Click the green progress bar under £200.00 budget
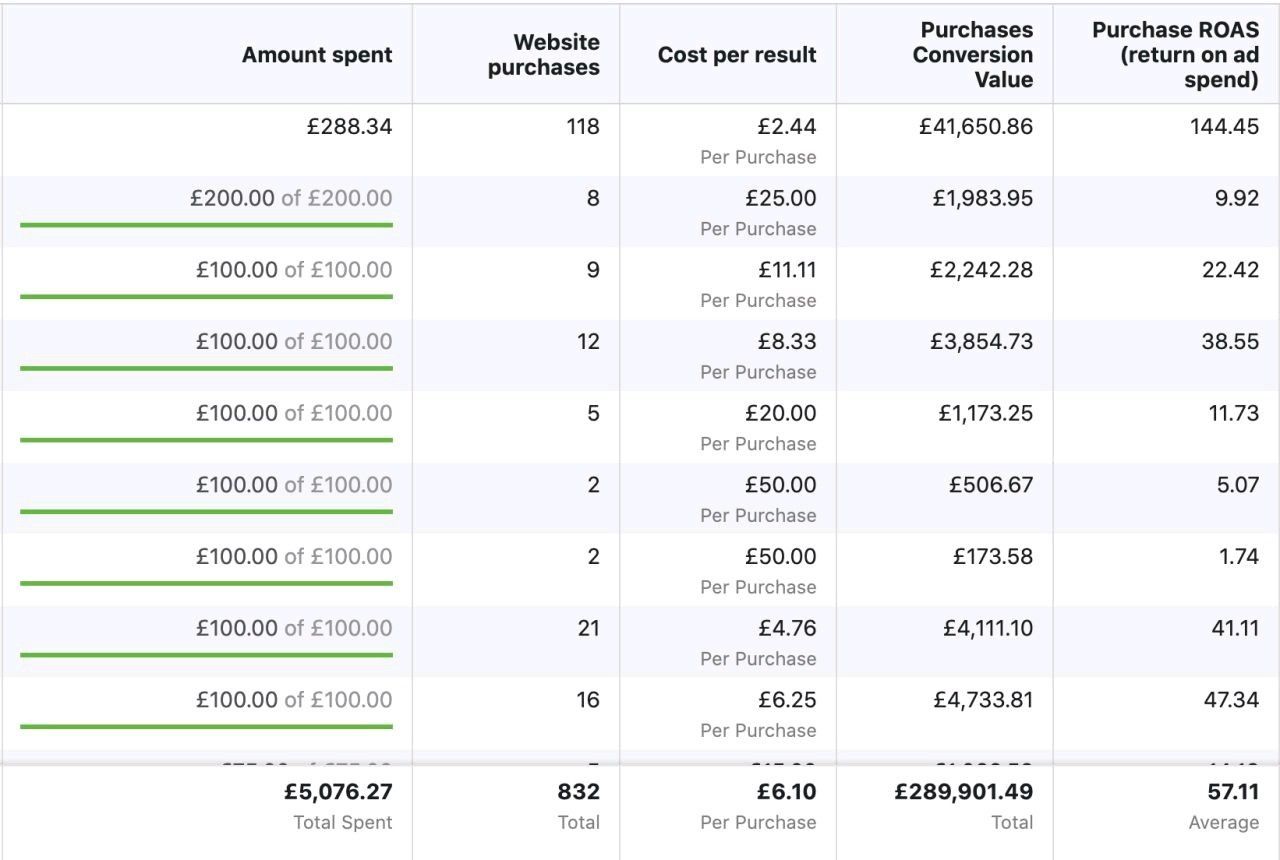The image size is (1280, 860). (206, 225)
